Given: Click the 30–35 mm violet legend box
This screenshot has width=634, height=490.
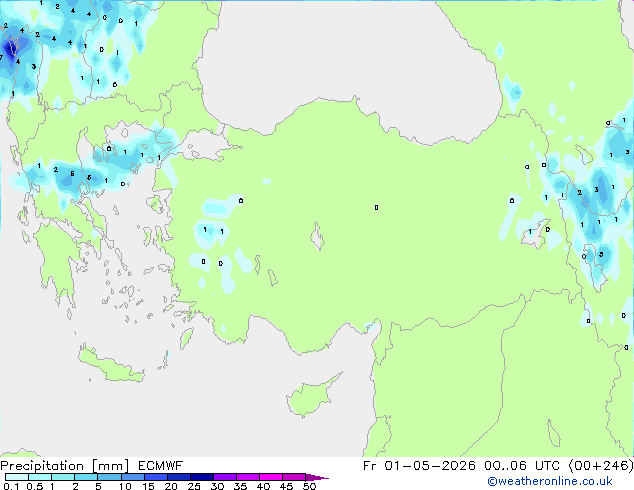Looking at the screenshot, I should (x=224, y=477).
